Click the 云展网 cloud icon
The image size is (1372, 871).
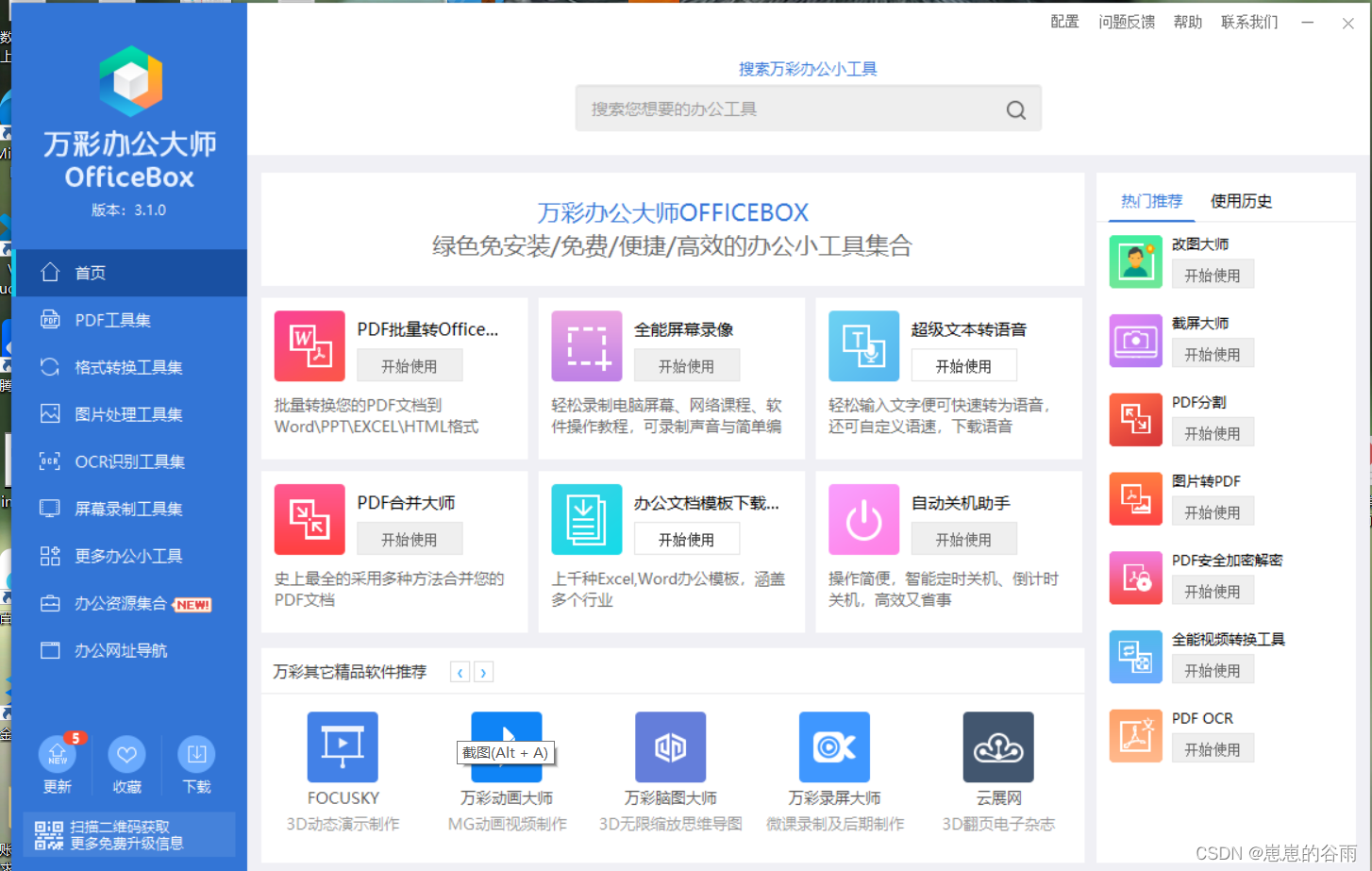pos(998,746)
